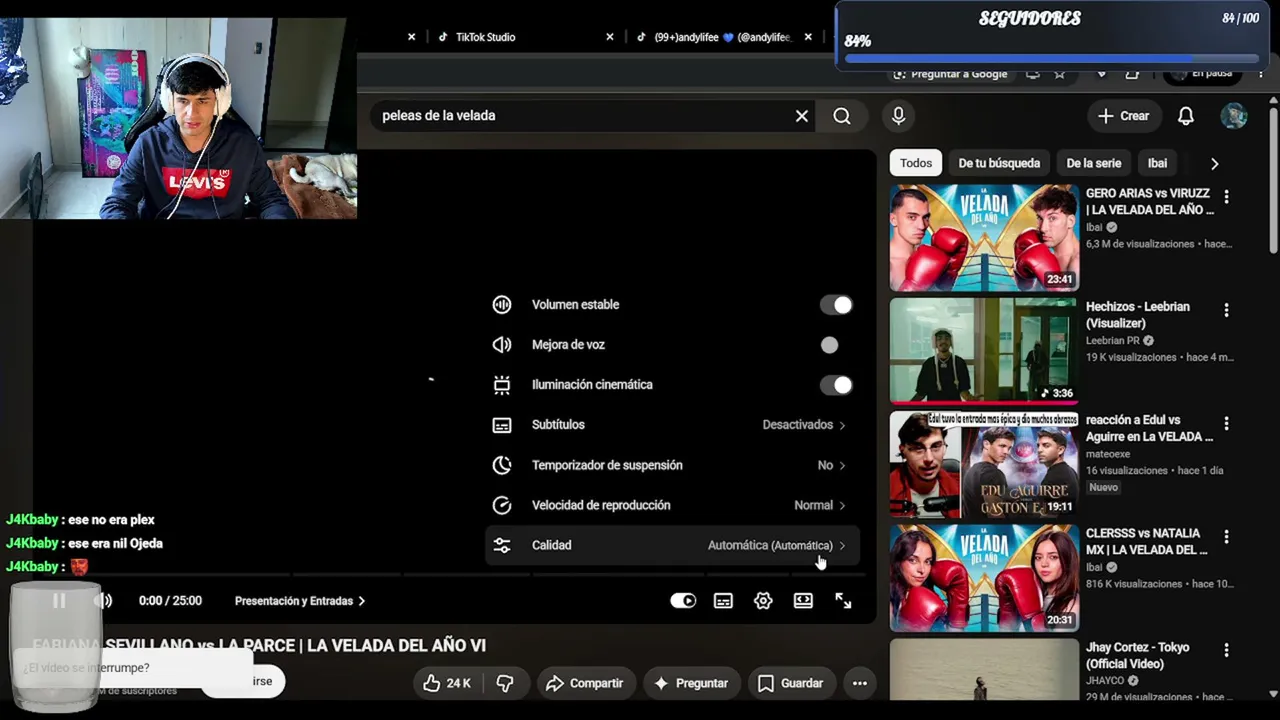Toggle Volumen estable switch

(x=836, y=305)
